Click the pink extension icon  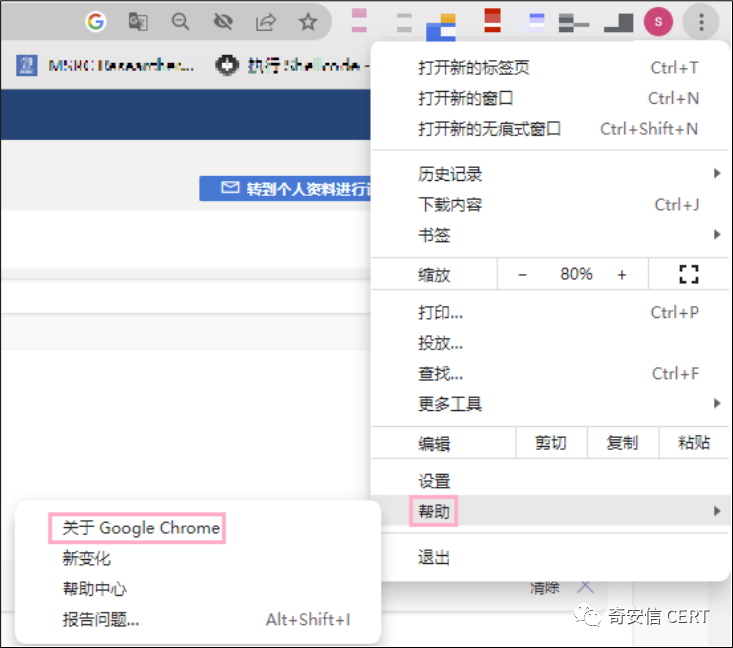point(359,21)
